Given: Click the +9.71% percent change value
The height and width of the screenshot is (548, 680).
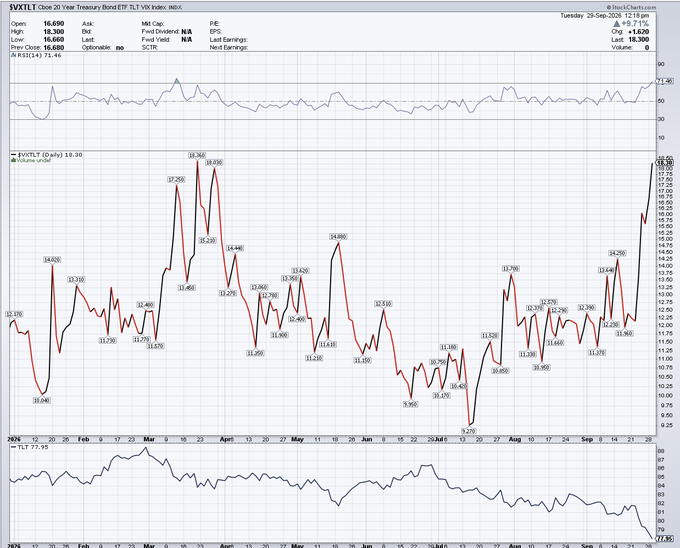Looking at the screenshot, I should click(635, 24).
